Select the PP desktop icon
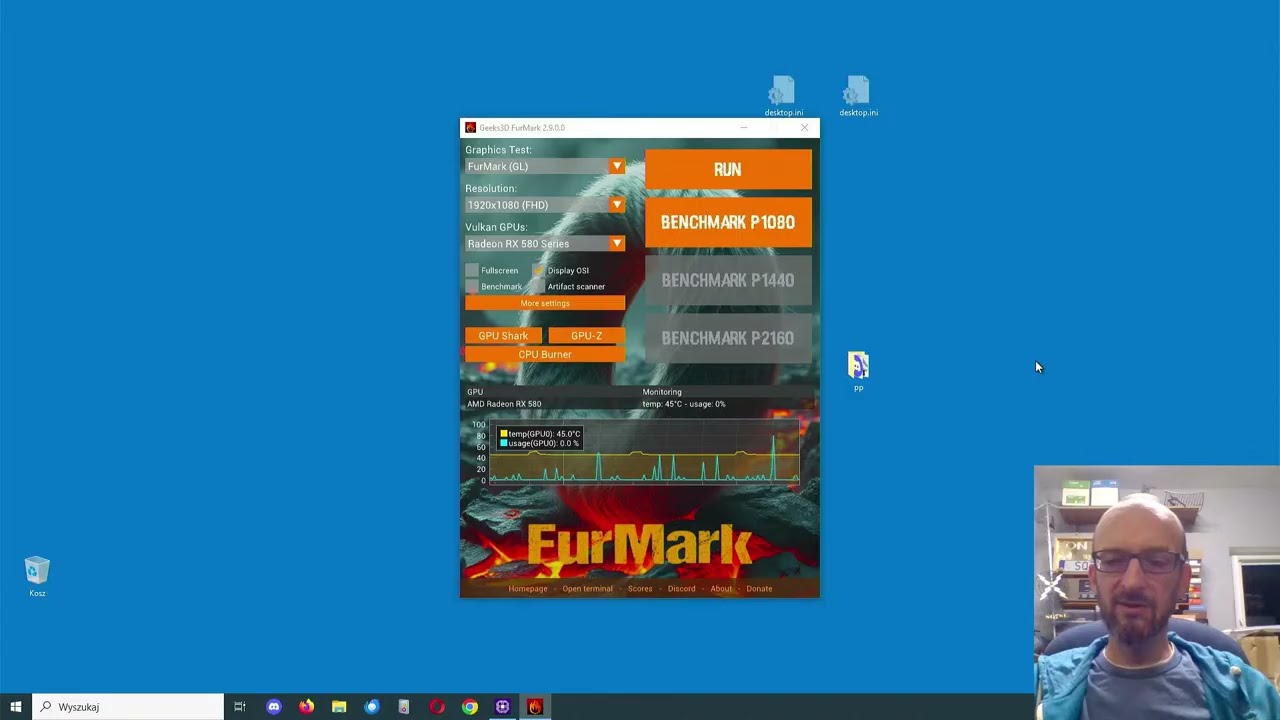 point(858,371)
